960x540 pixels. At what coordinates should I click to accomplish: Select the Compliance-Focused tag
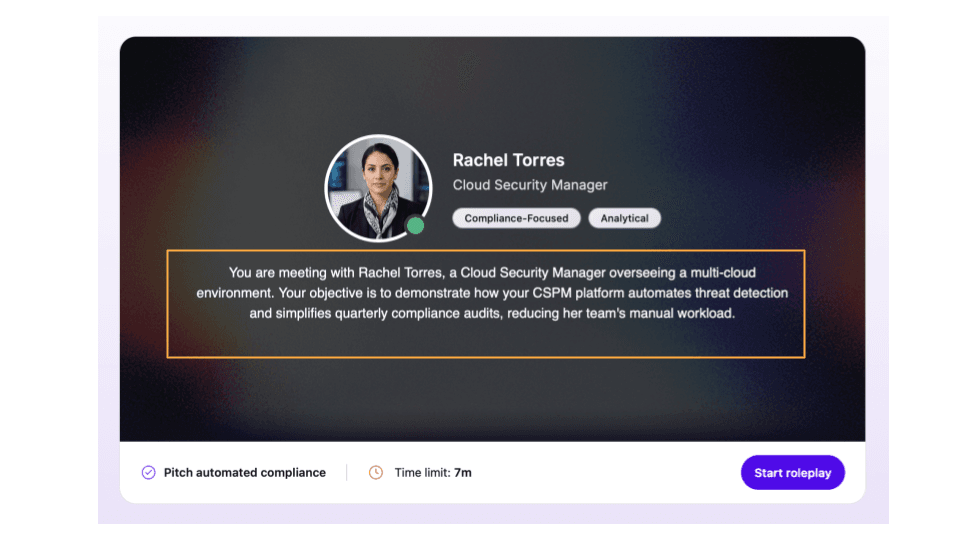pos(516,219)
